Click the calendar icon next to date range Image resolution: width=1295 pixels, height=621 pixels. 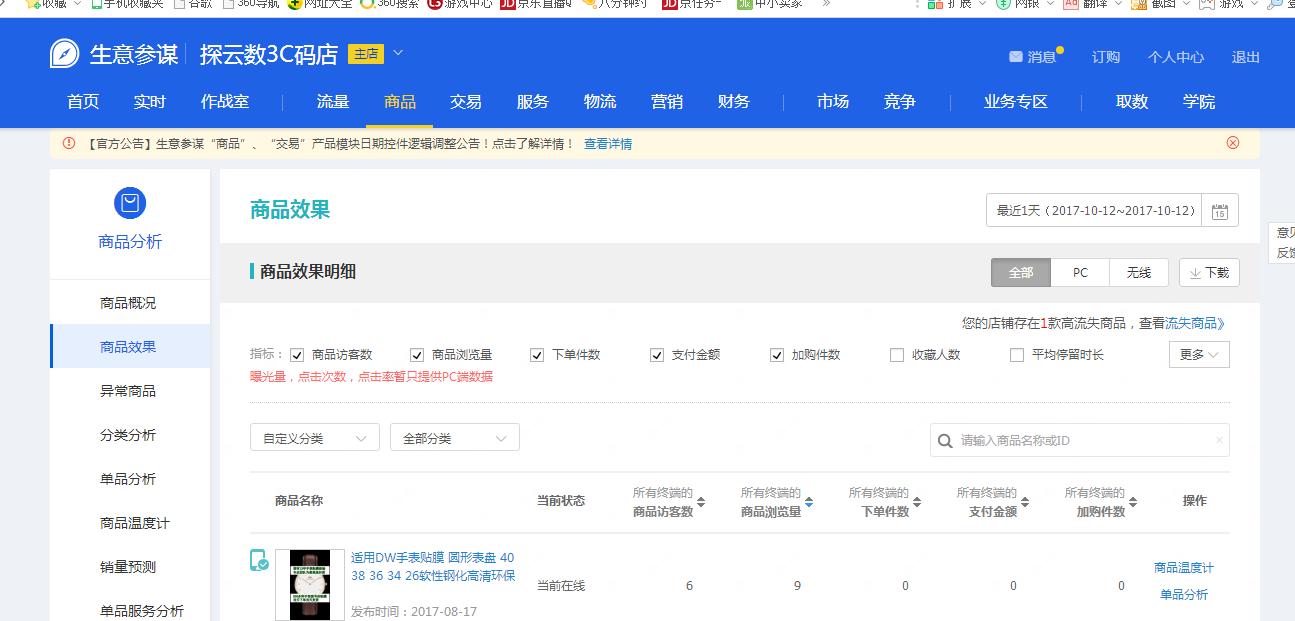point(1221,210)
